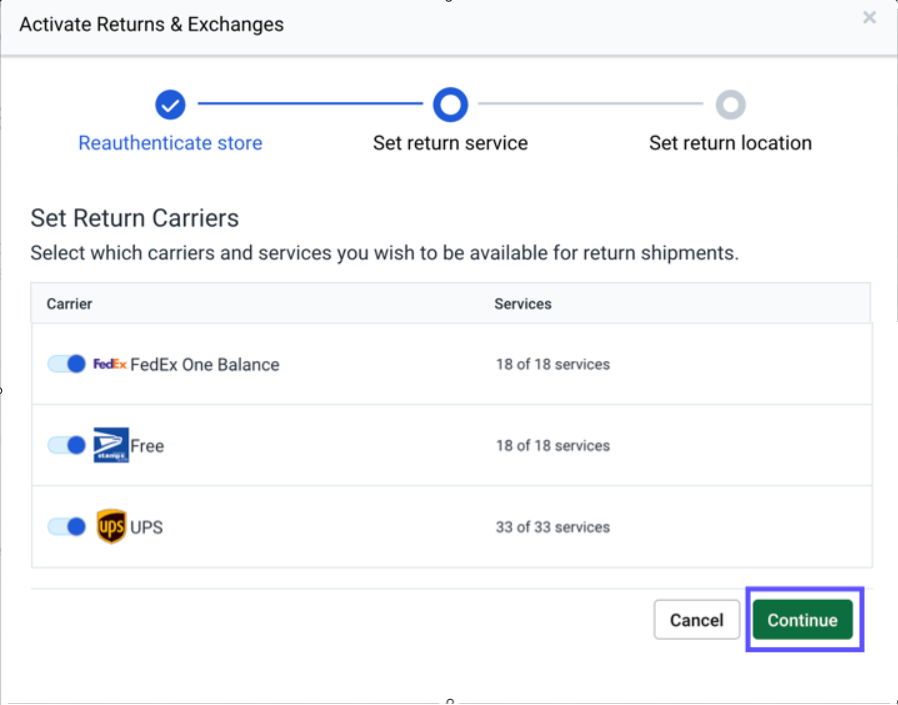Screen dimensions: 898x705
Task: Close the Activate Returns & Exchanges dialog
Action: pos(869,17)
